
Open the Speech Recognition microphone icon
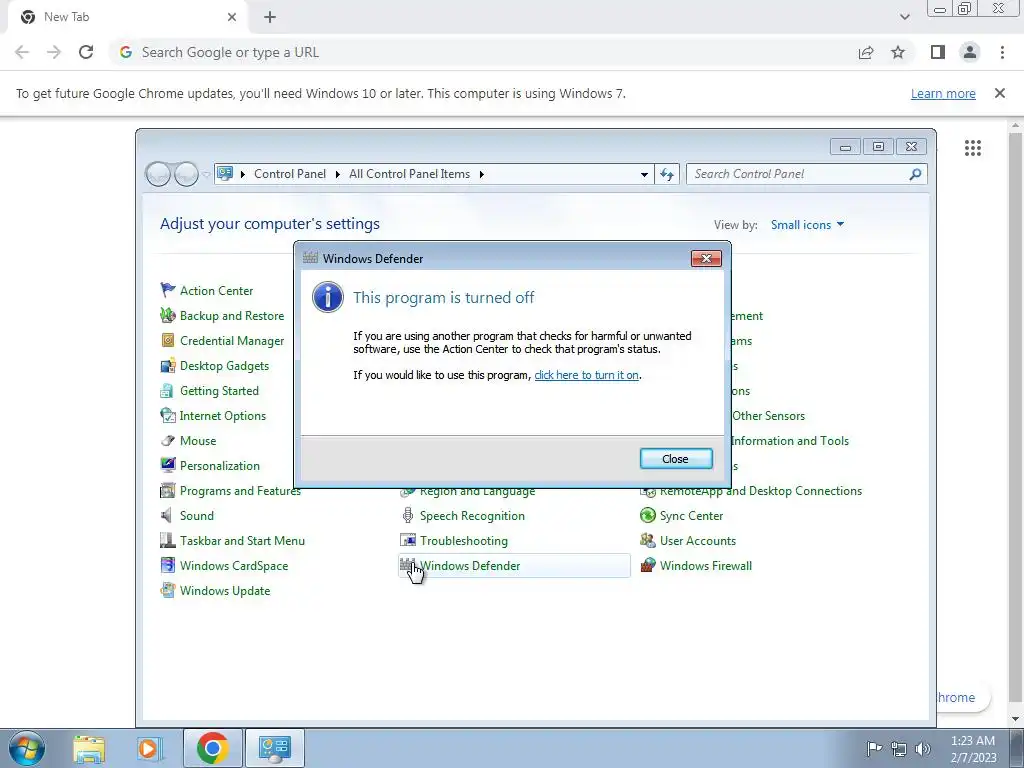(408, 515)
